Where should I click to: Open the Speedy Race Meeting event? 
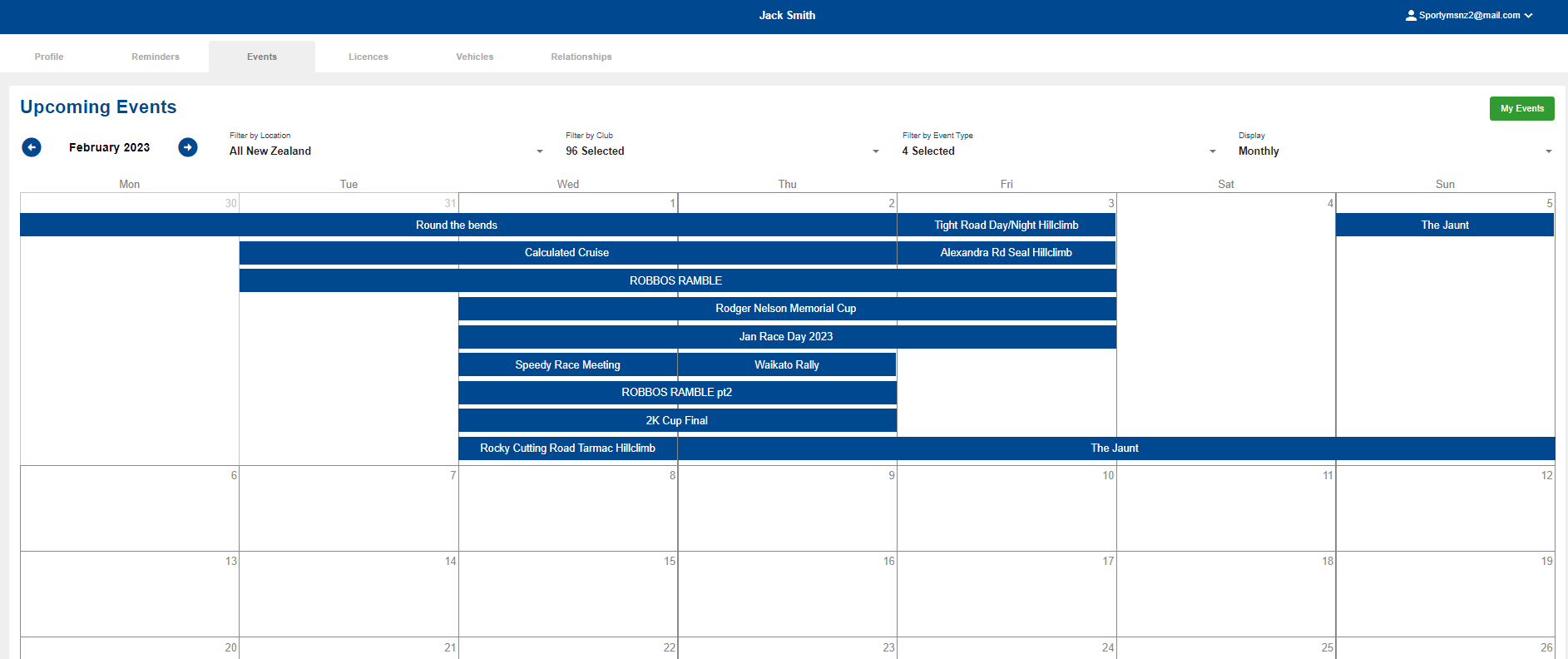(x=567, y=364)
